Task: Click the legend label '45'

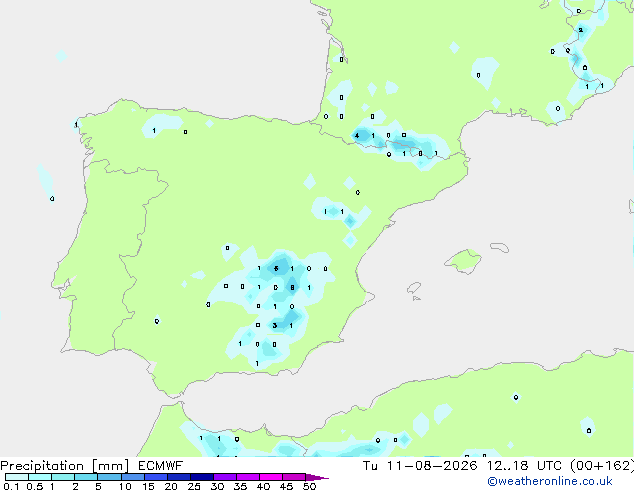Action: click(286, 486)
